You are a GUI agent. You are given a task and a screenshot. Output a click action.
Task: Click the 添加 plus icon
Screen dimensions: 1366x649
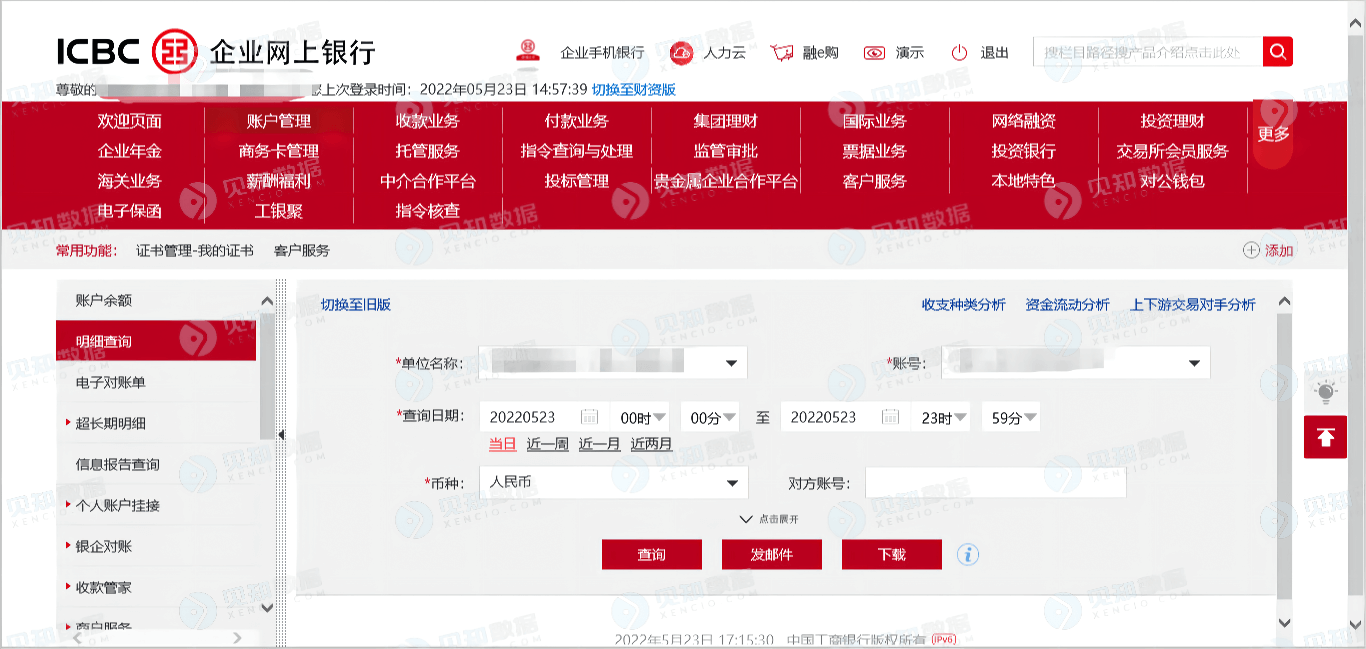(x=1251, y=250)
